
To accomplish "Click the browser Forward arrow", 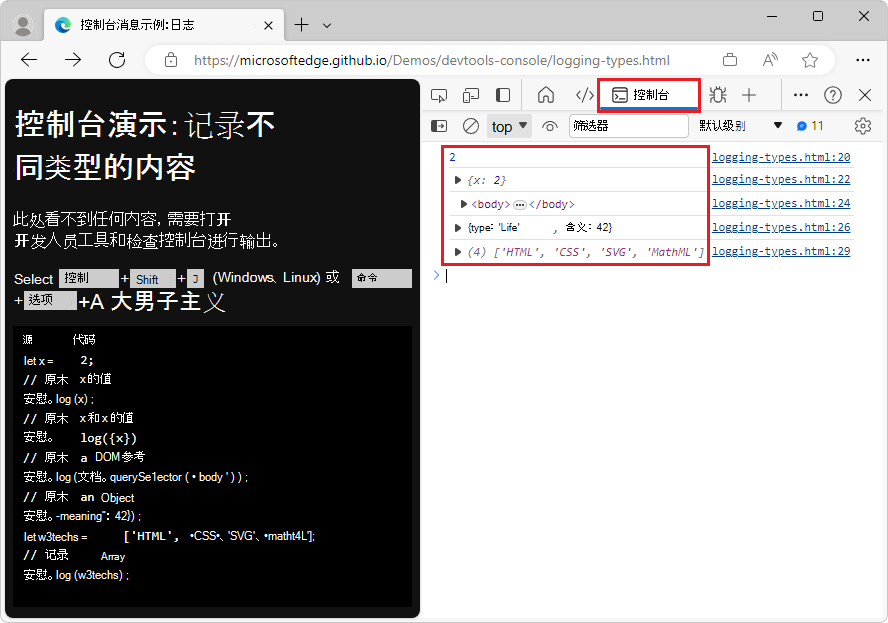I will (x=73, y=59).
